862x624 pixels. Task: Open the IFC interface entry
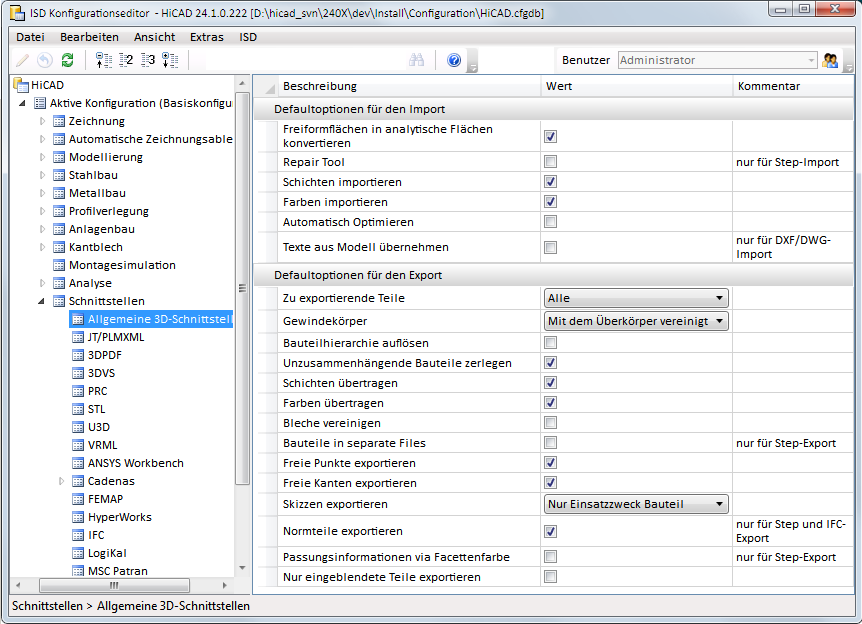[96, 535]
